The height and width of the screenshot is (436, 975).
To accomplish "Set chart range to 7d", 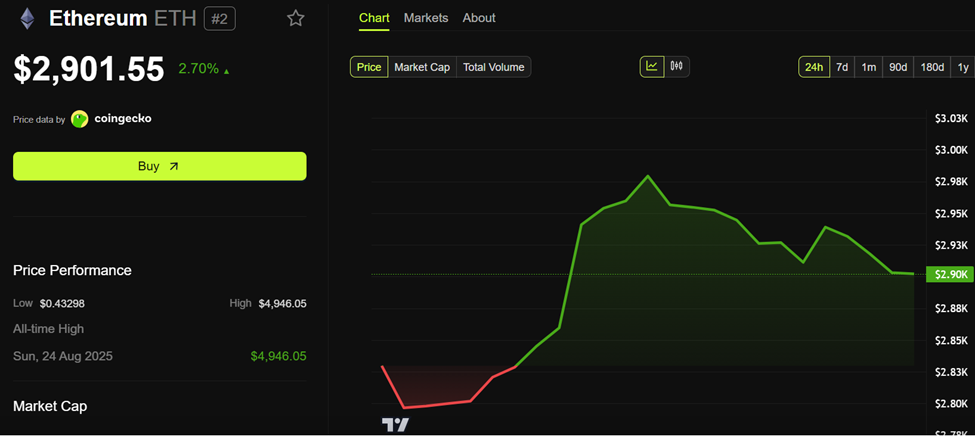I will [x=842, y=67].
